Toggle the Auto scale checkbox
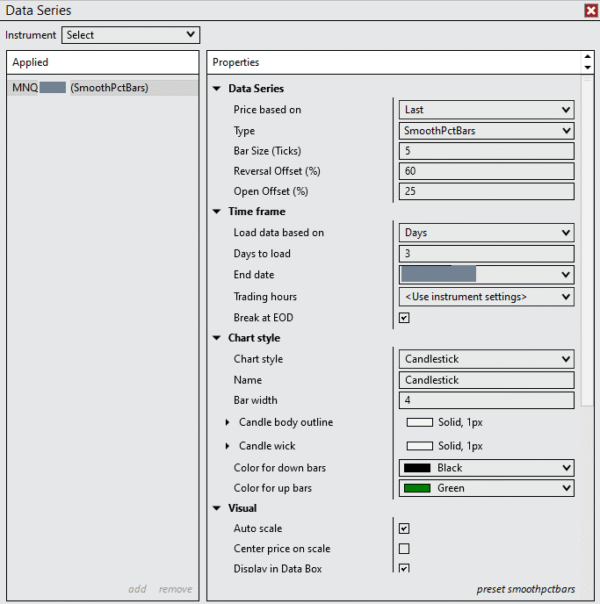600x604 pixels. pos(404,528)
